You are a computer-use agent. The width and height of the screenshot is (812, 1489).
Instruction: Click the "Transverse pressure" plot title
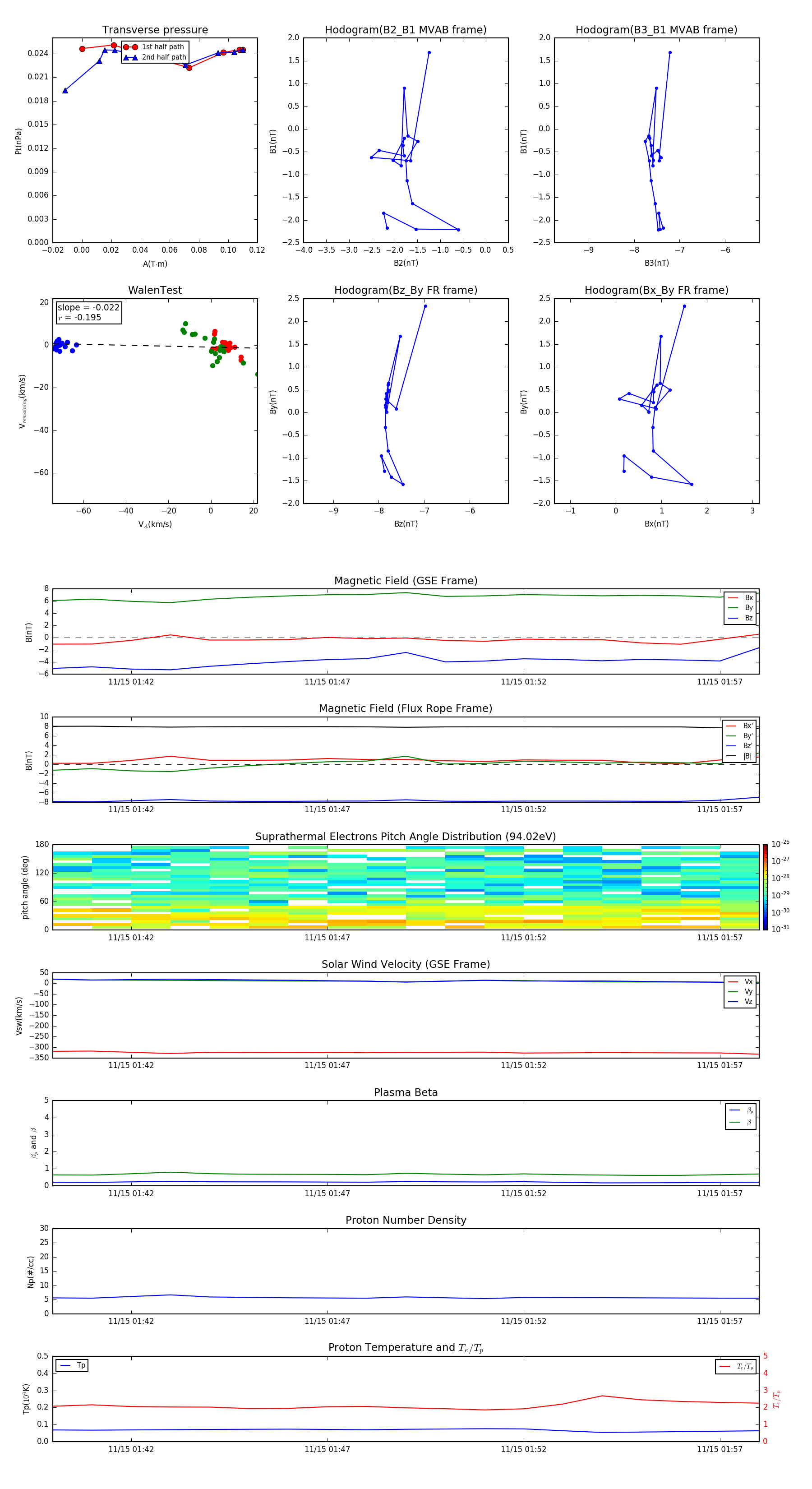point(155,30)
